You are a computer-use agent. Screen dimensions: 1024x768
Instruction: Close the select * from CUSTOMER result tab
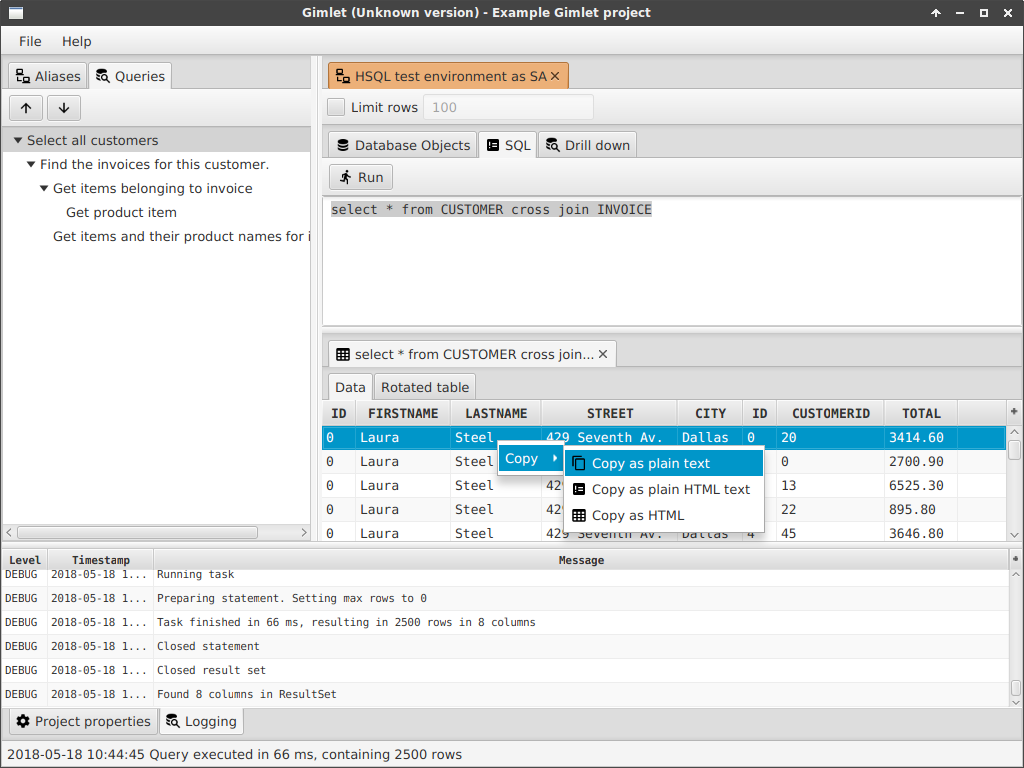[603, 354]
